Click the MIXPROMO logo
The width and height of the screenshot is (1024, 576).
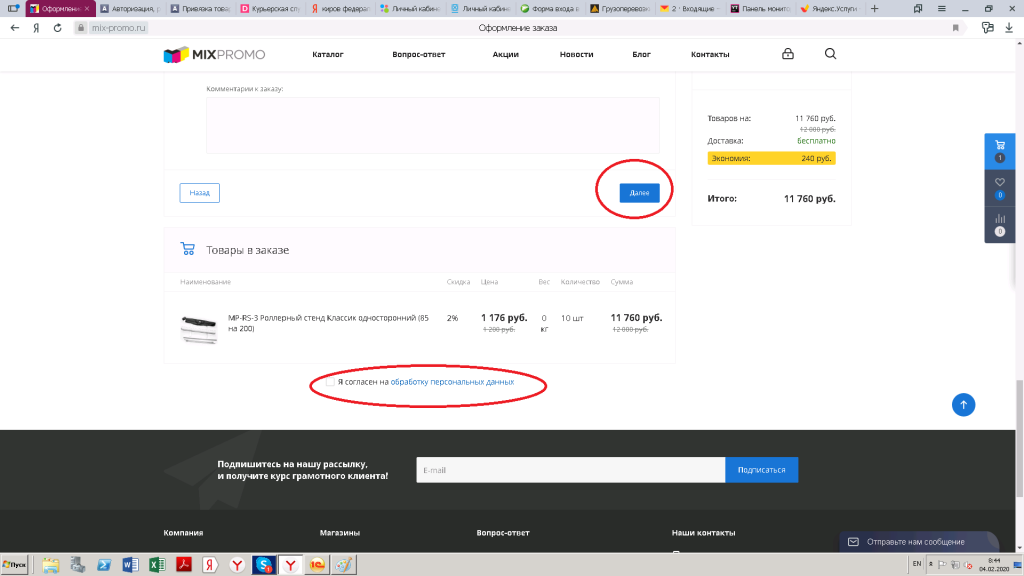214,54
